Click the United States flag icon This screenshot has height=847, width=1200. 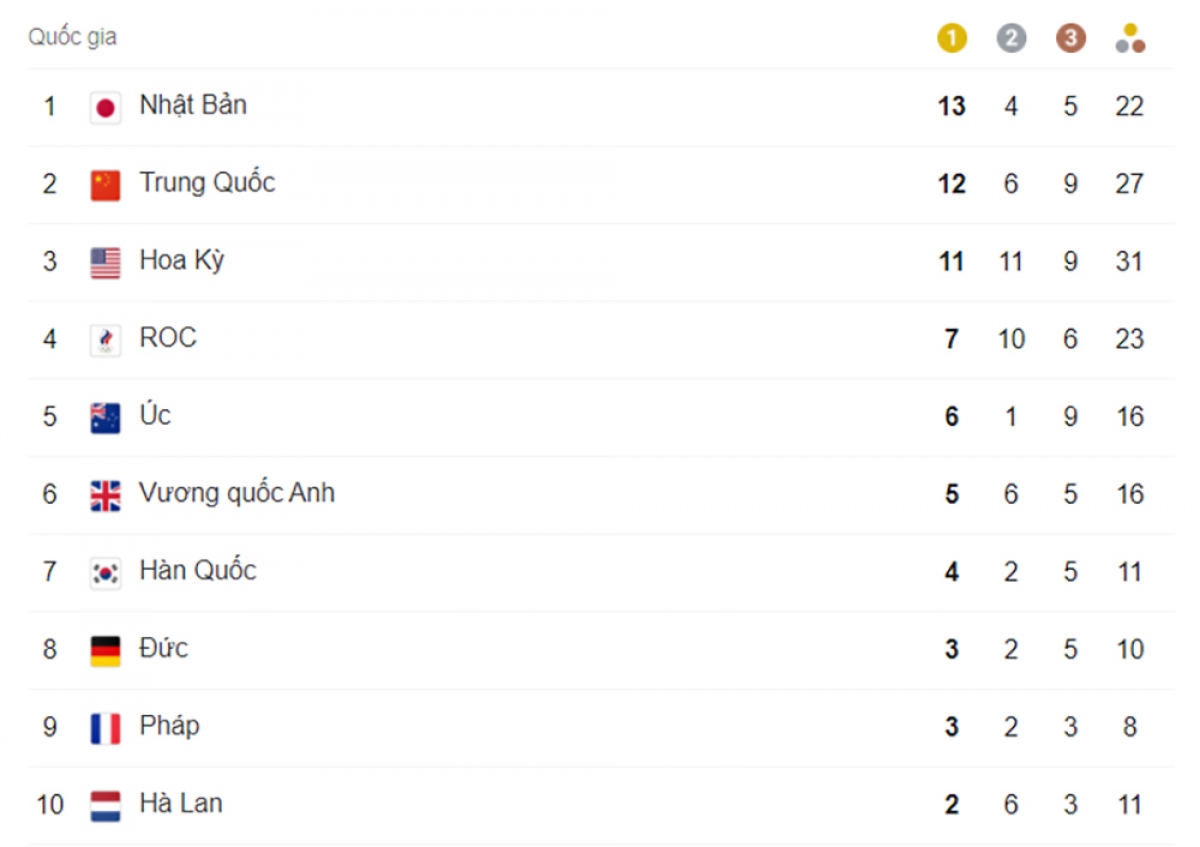click(x=105, y=262)
